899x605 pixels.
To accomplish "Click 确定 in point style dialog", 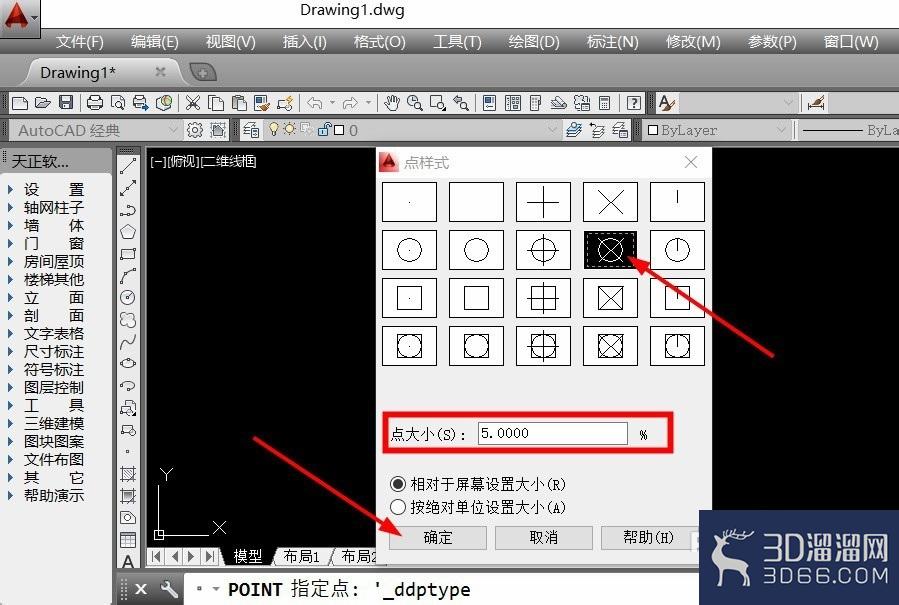I will [x=437, y=537].
